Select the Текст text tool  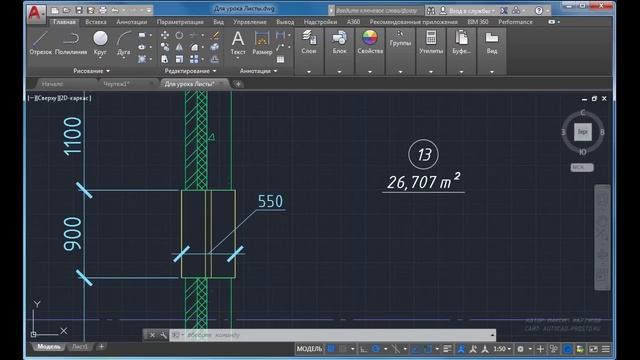[238, 43]
